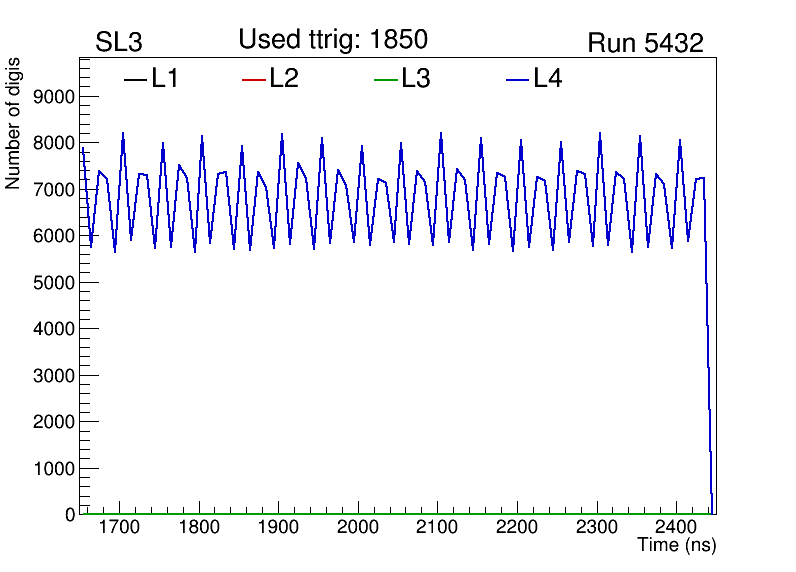Click the blue L4 legend line marker
This screenshot has width=796, height=572.
(517, 80)
